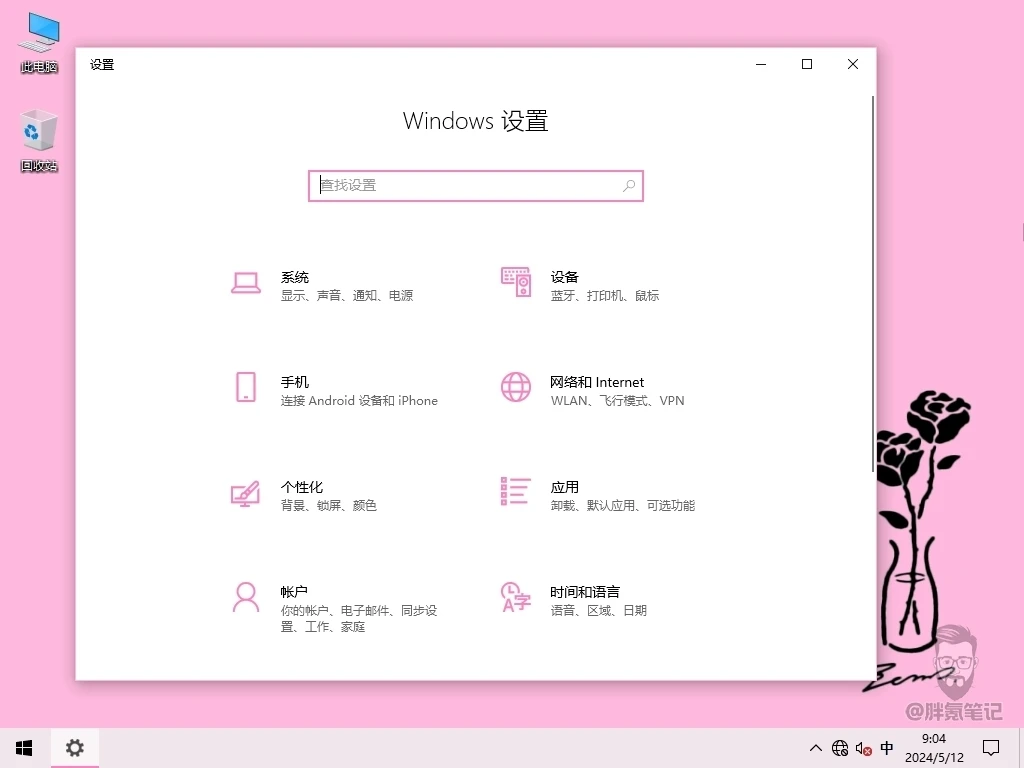Click the 个性化 settings title
Image resolution: width=1024 pixels, height=768 pixels.
pyautogui.click(x=302, y=487)
